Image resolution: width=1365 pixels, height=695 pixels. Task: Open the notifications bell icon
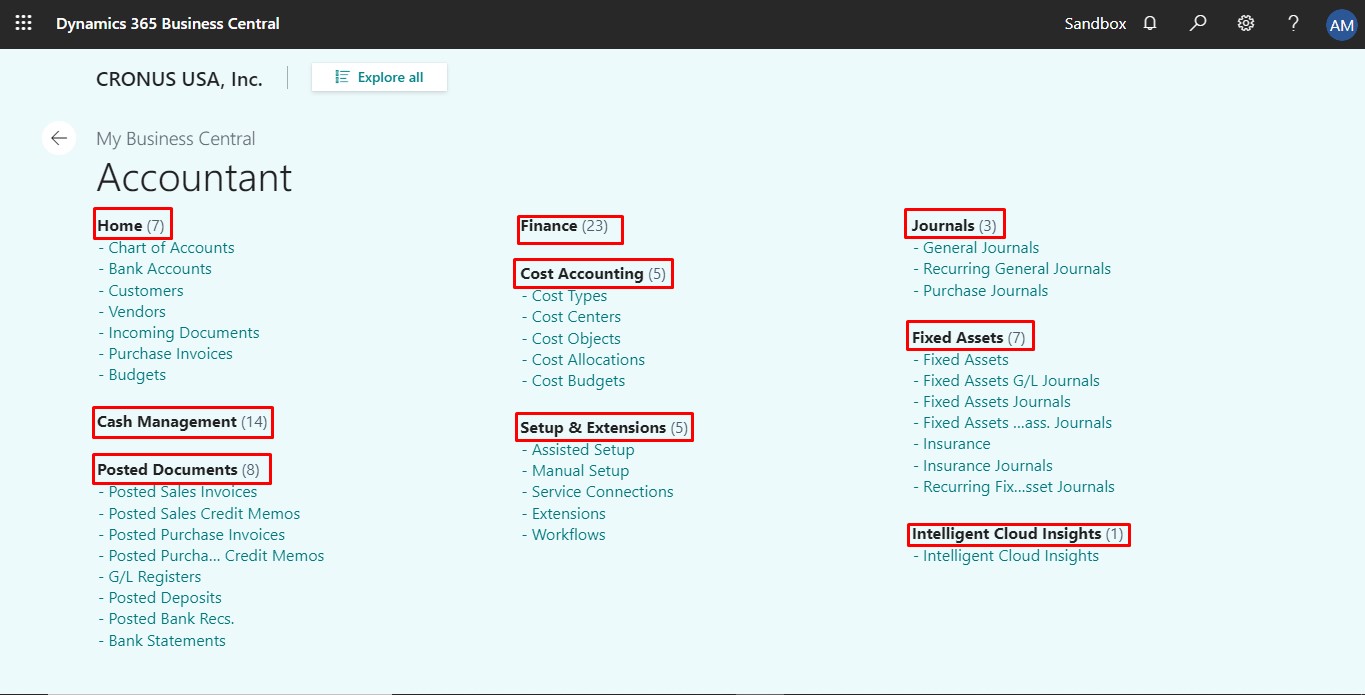pyautogui.click(x=1150, y=23)
